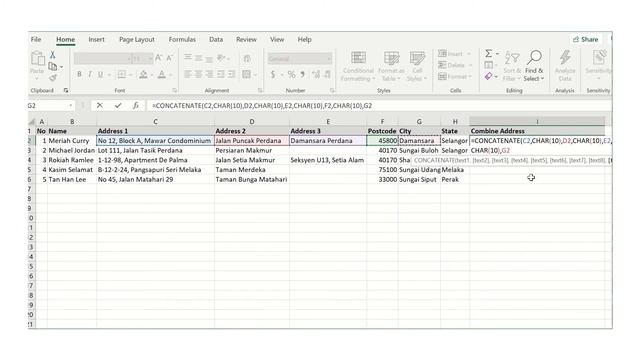640x360 pixels.
Task: Toggle Align Right
Action: click(209, 74)
